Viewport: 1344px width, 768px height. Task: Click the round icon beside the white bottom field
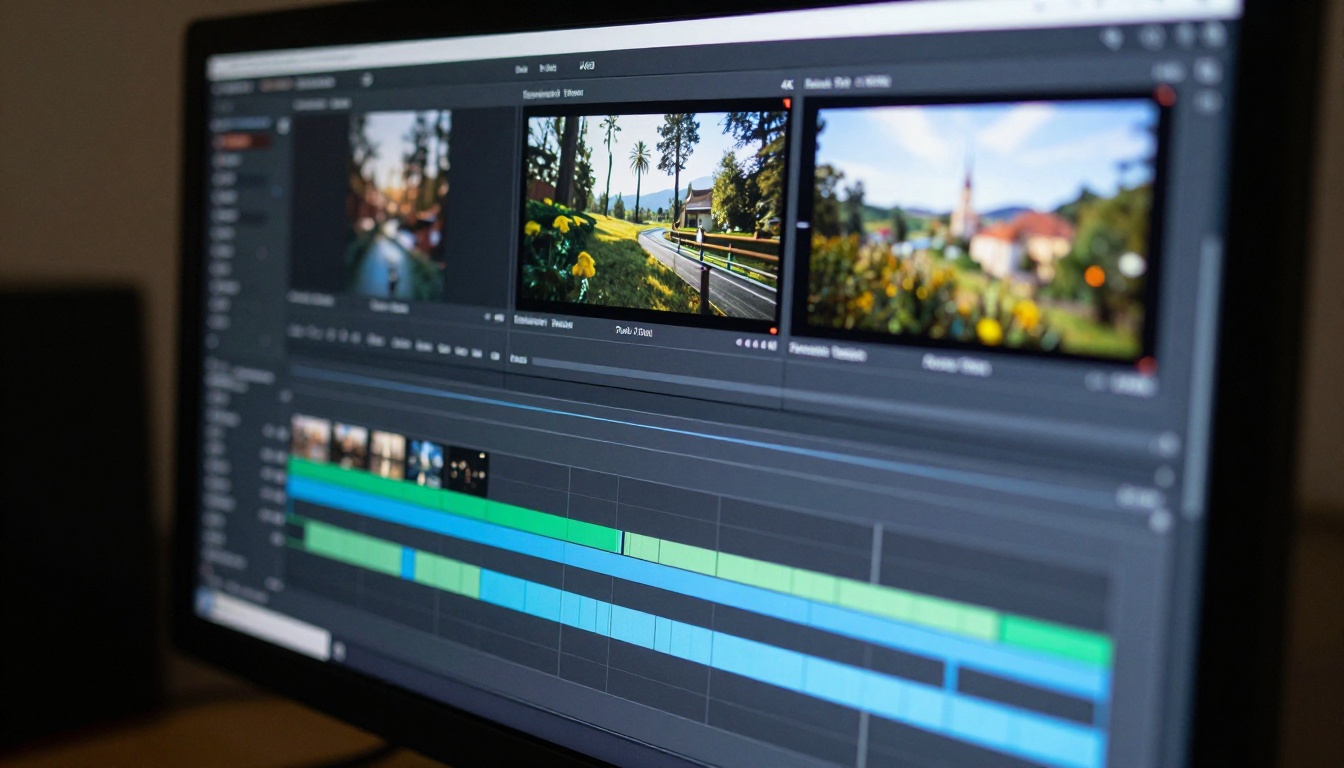point(339,651)
